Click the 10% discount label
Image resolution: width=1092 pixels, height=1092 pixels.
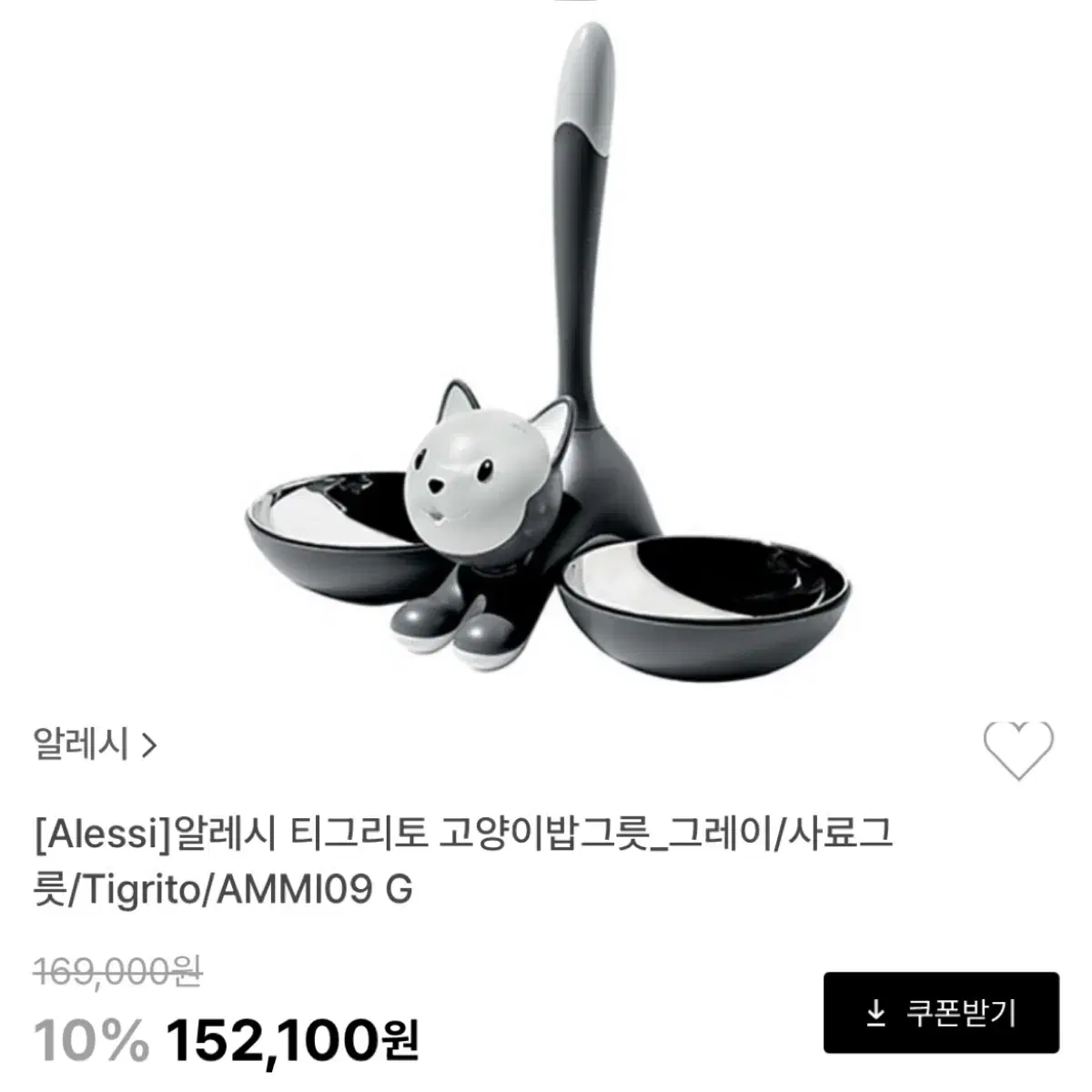91,1036
